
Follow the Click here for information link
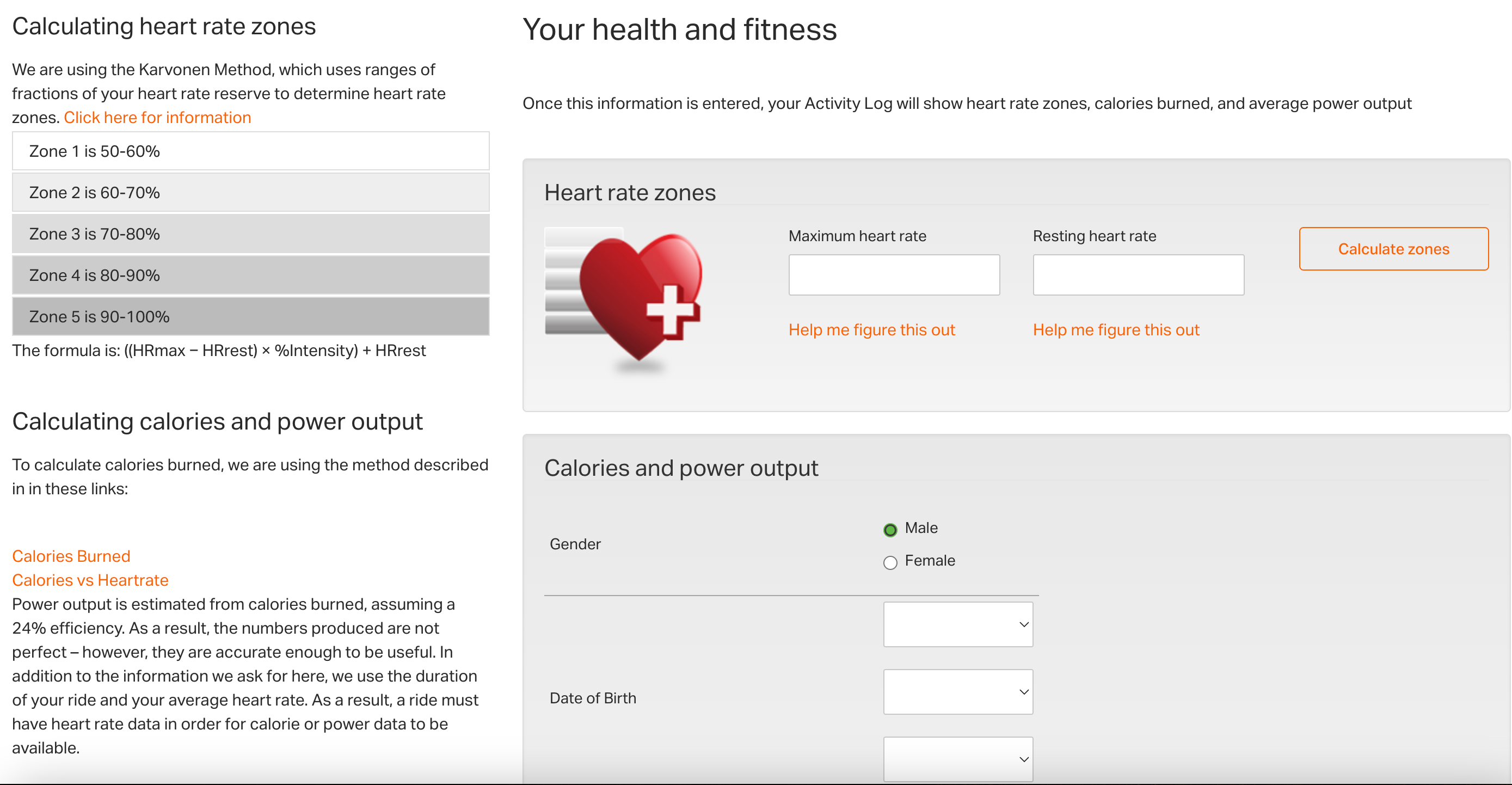click(x=157, y=118)
